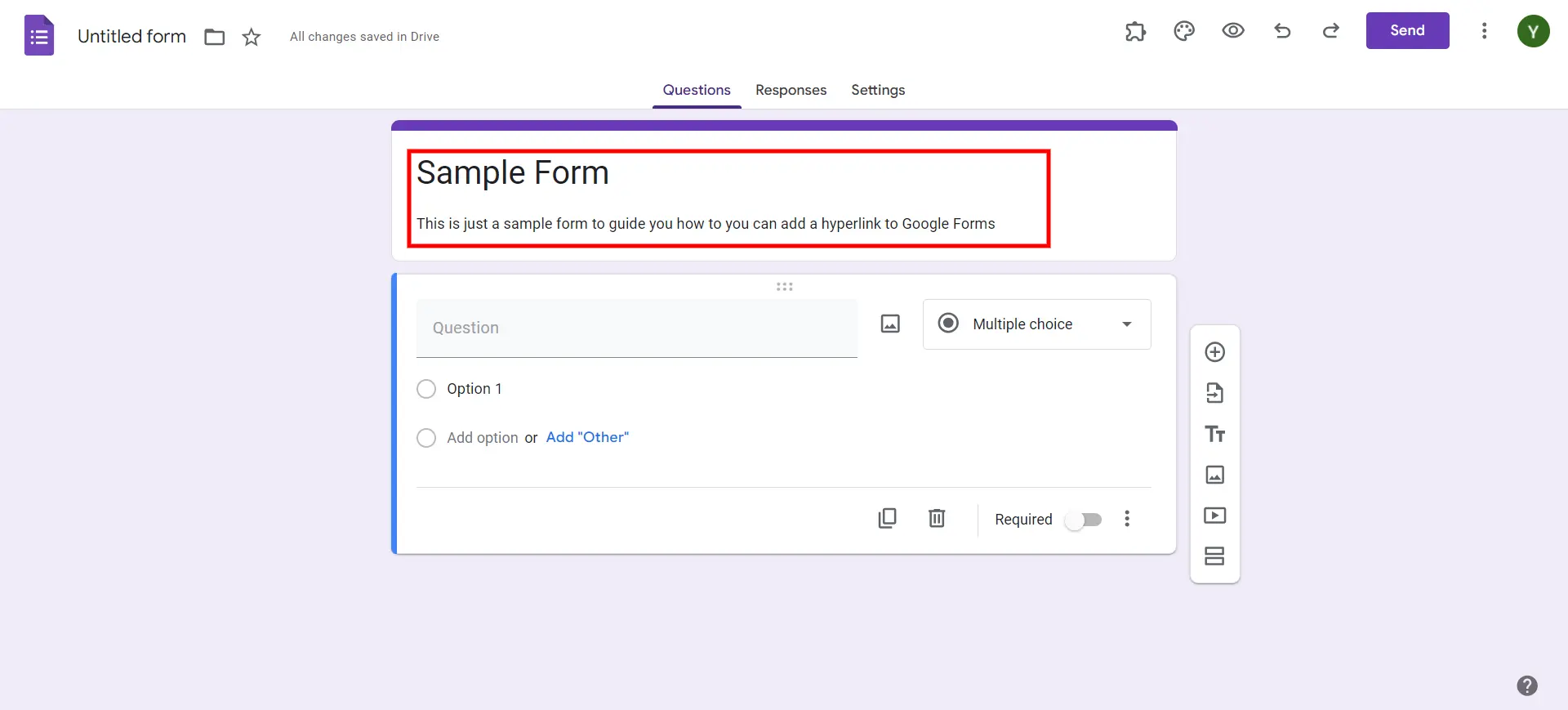This screenshot has width=1568, height=710.
Task: Add an image from the sidebar
Action: [1214, 475]
